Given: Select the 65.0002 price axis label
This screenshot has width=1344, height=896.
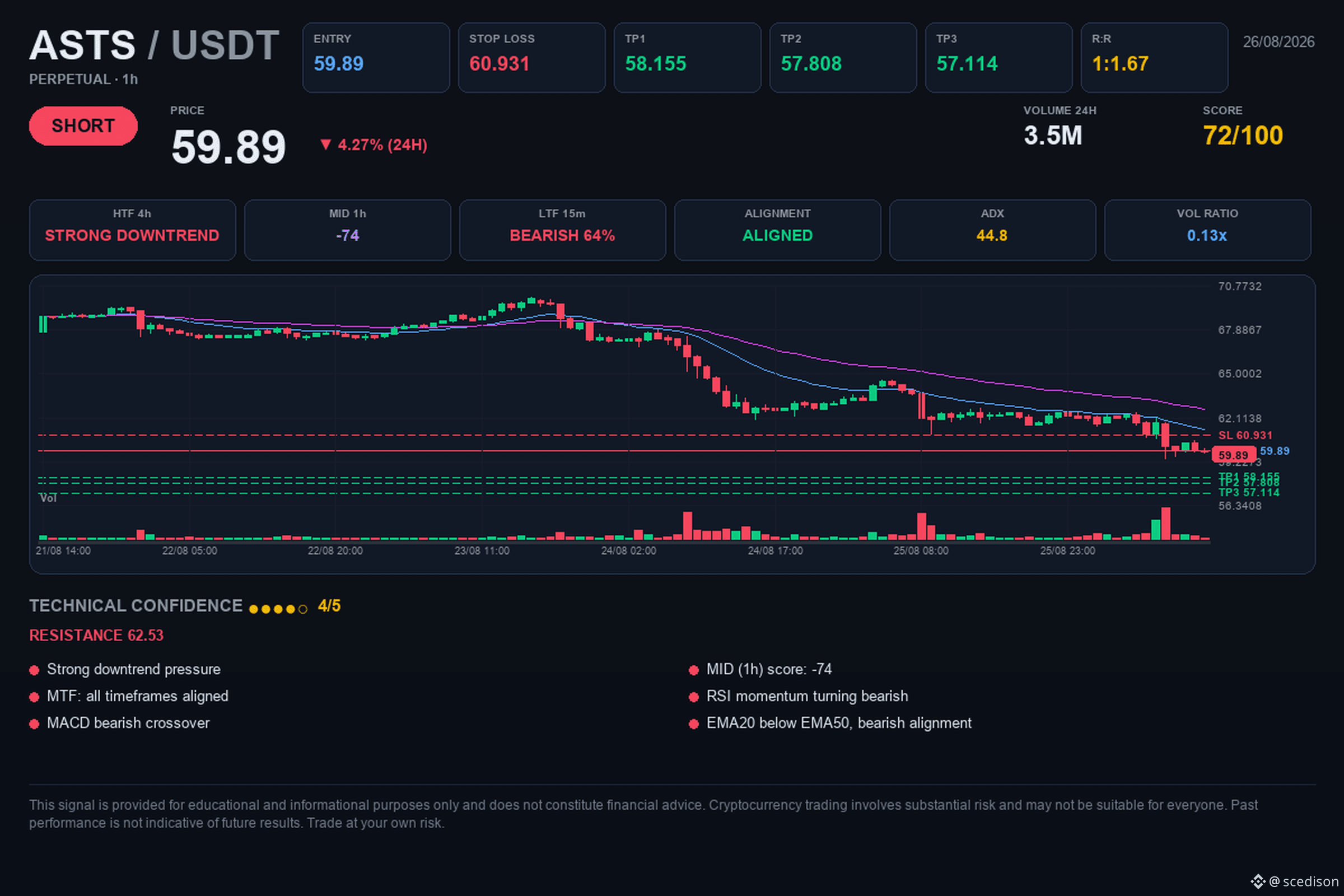Looking at the screenshot, I should [x=1239, y=374].
